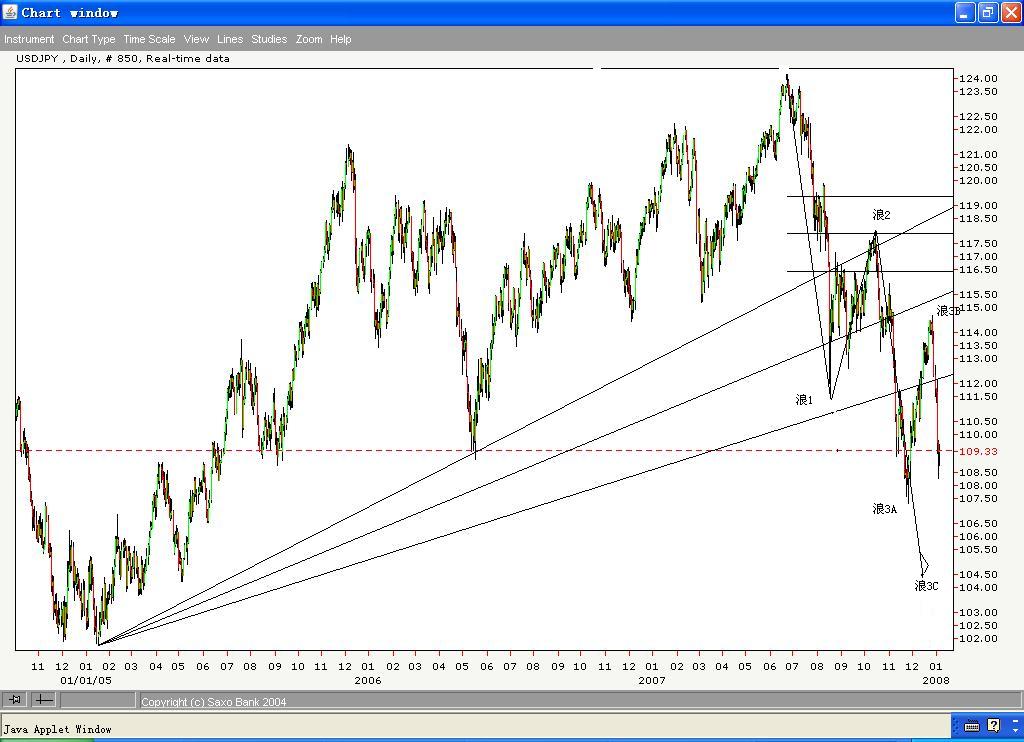Screen dimensions: 1024x742
Task: Click the Copyright Saxo Bank 2004 text
Action: coord(214,702)
